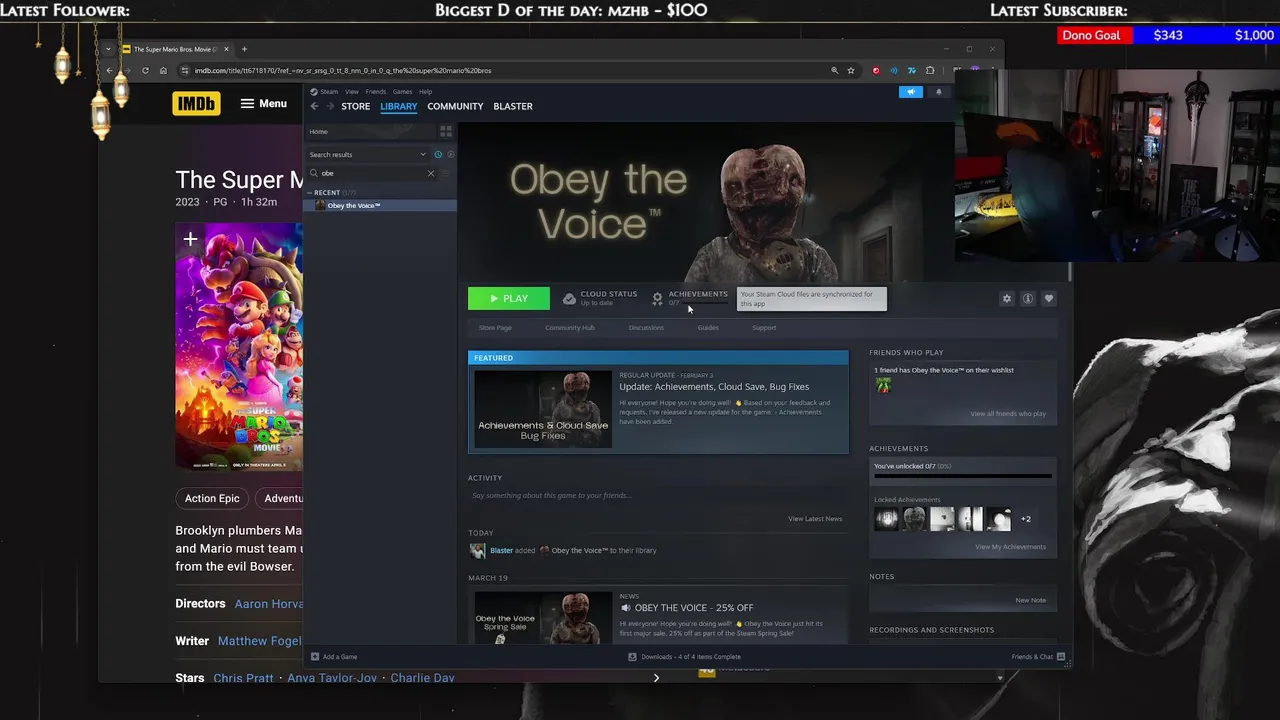Open game settings gear icon
Image resolution: width=1280 pixels, height=720 pixels.
(x=1007, y=299)
